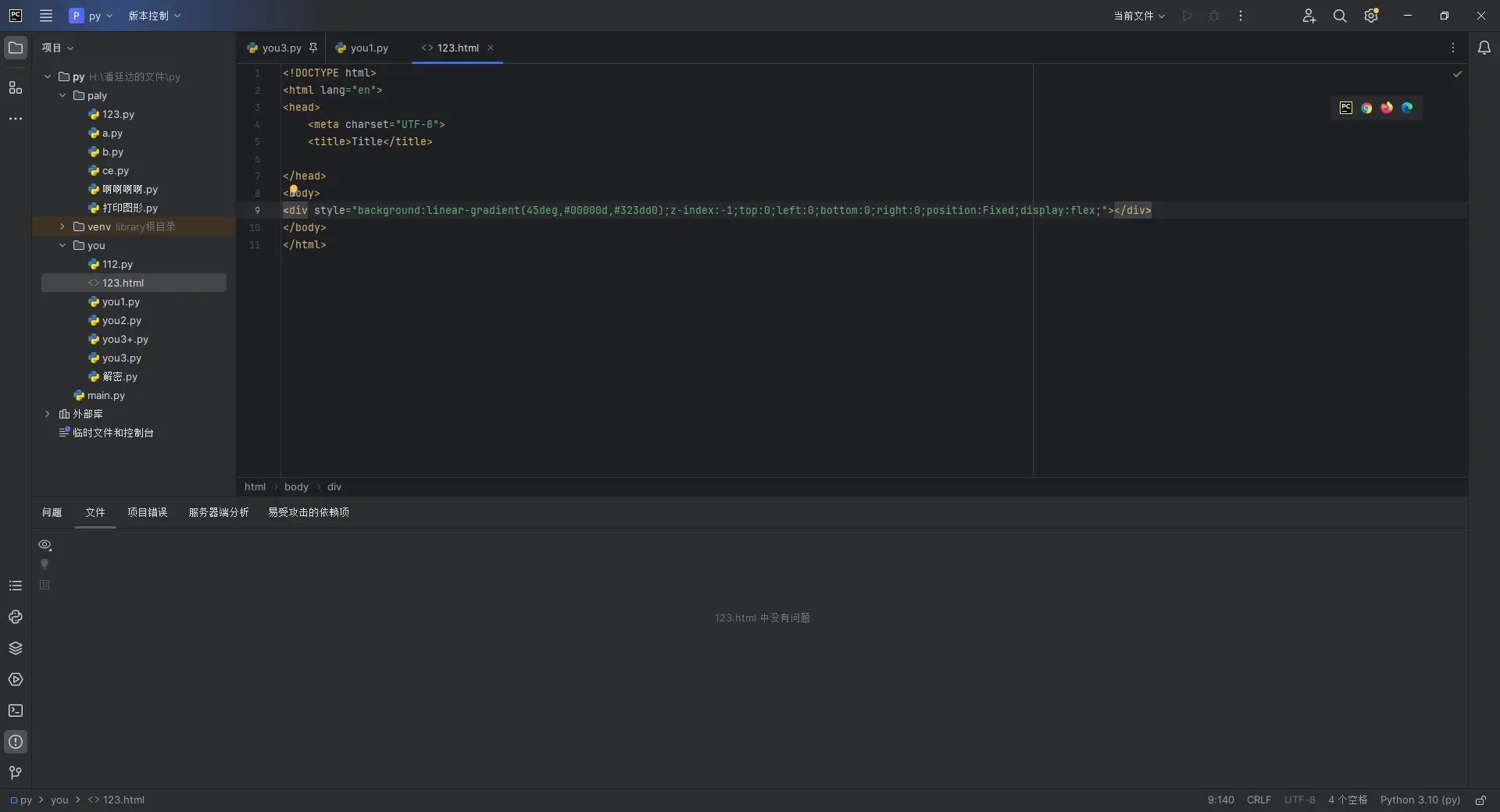This screenshot has height=812, width=1500.
Task: Select 啊啊啊啊.py in project tree
Action: point(123,189)
